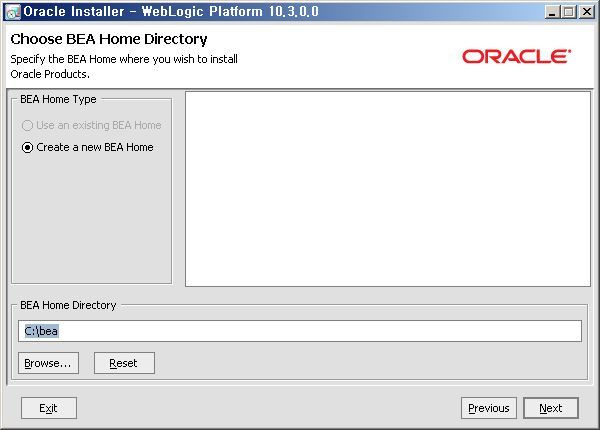Minimize the Oracle Installer window
This screenshot has width=600, height=430.
pos(552,12)
